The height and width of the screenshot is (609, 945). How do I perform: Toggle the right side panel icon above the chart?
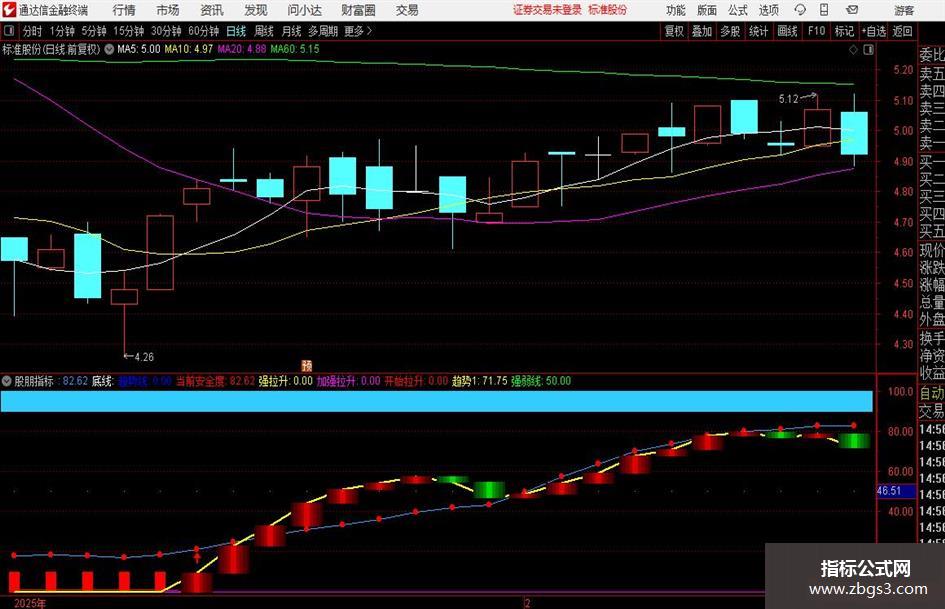click(868, 50)
